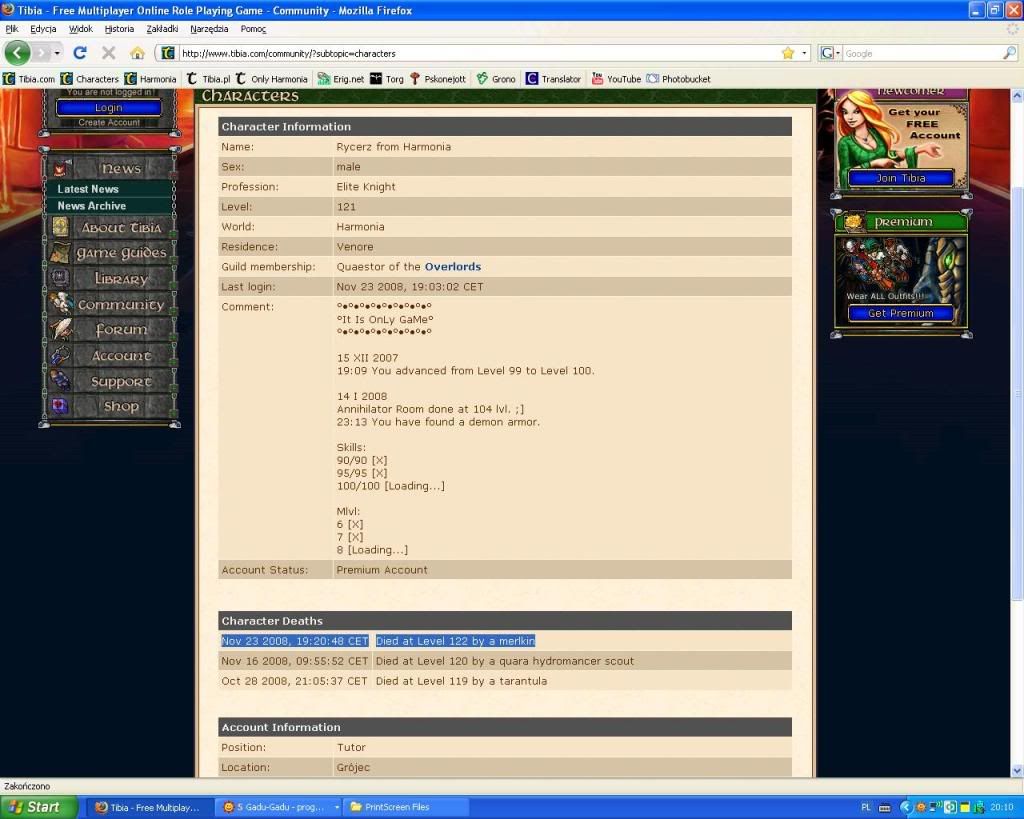Open the Erig.net bookmark
Image resolution: width=1024 pixels, height=819 pixels.
click(x=340, y=79)
